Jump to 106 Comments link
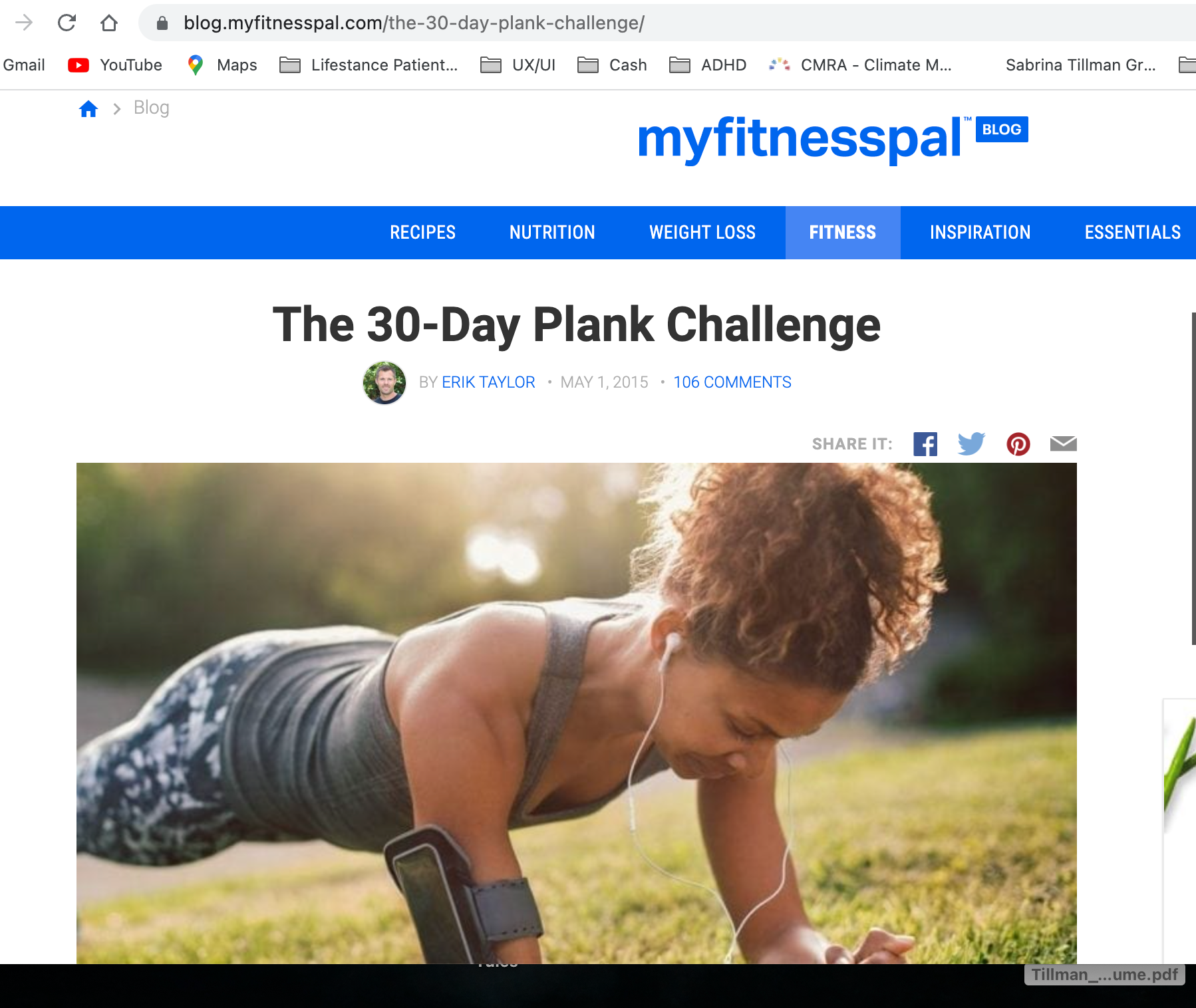 (732, 382)
